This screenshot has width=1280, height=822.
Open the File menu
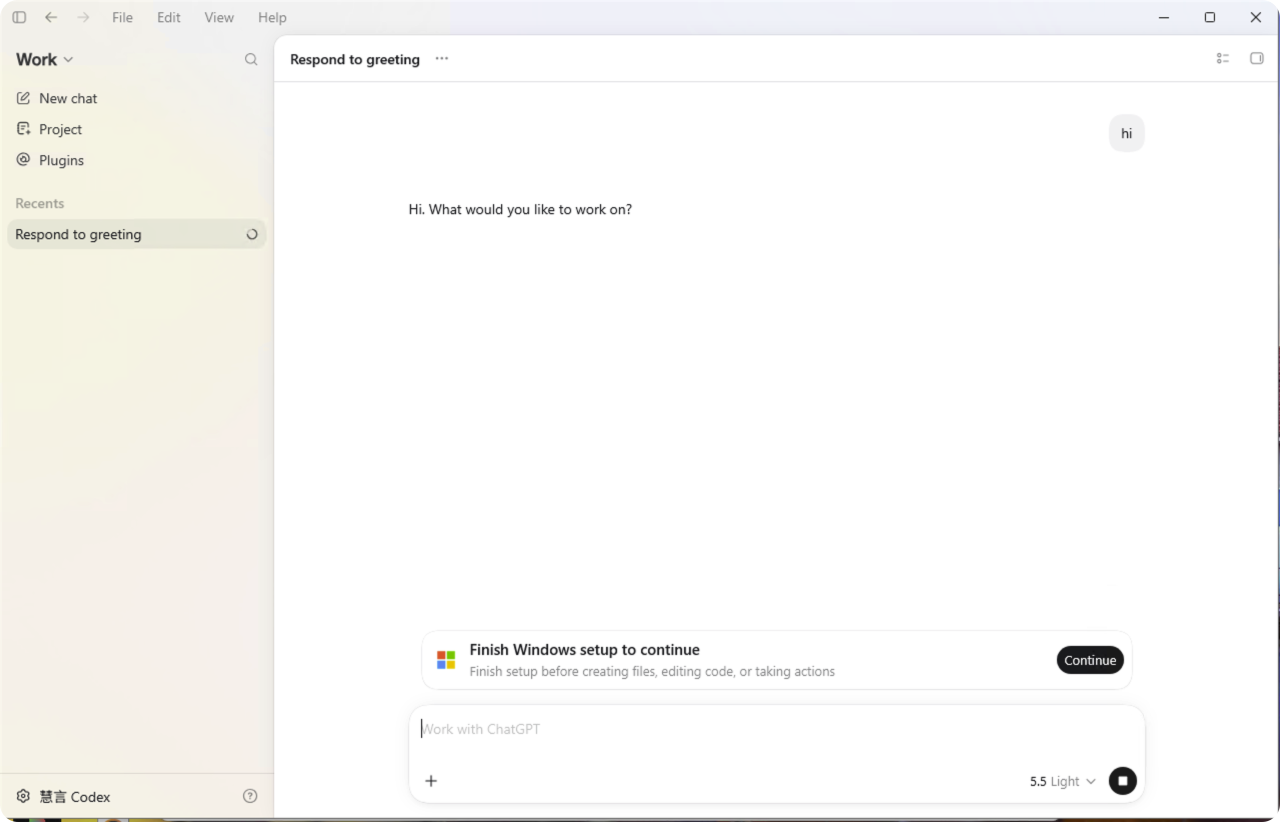point(122,17)
